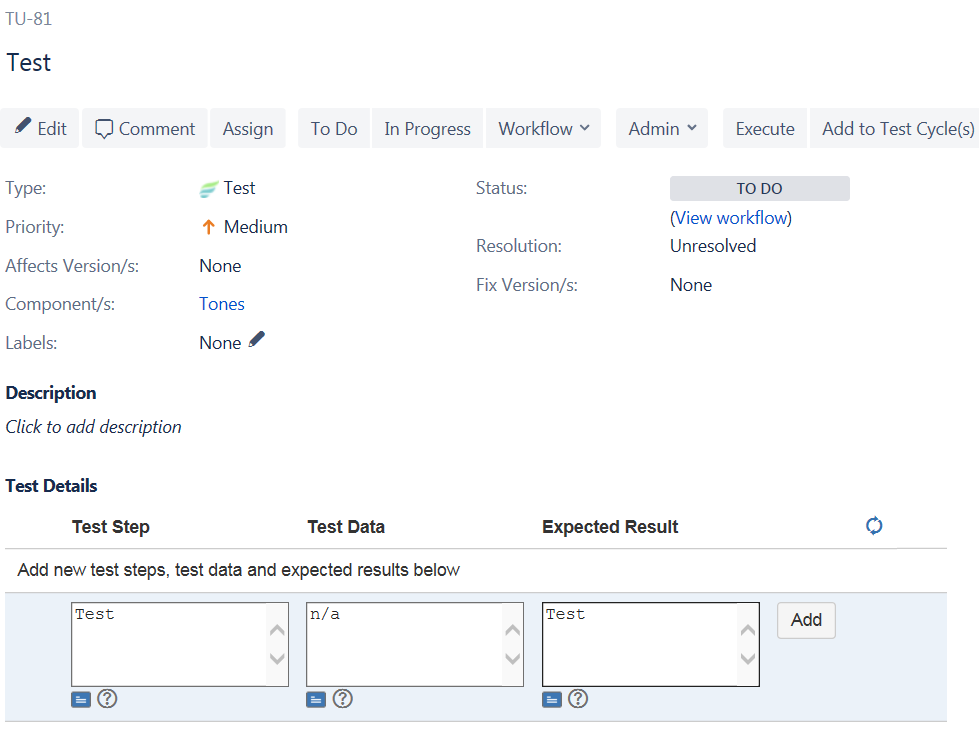Open the Tones component link
979x733 pixels.
pos(222,304)
